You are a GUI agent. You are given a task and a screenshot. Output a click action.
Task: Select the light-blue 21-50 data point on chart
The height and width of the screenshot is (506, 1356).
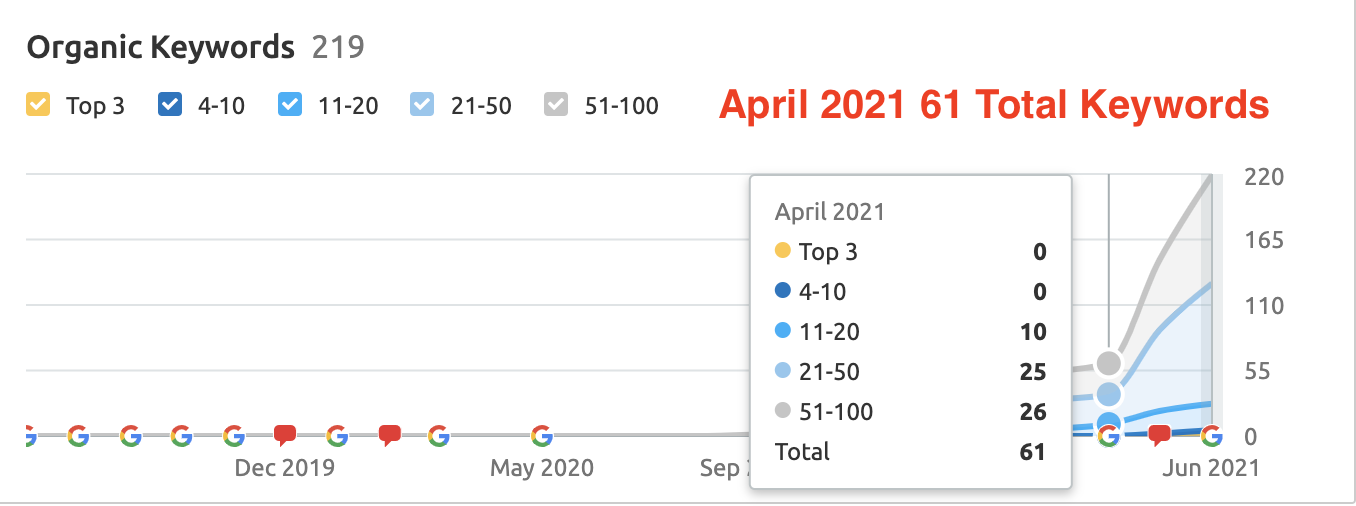pos(1108,394)
